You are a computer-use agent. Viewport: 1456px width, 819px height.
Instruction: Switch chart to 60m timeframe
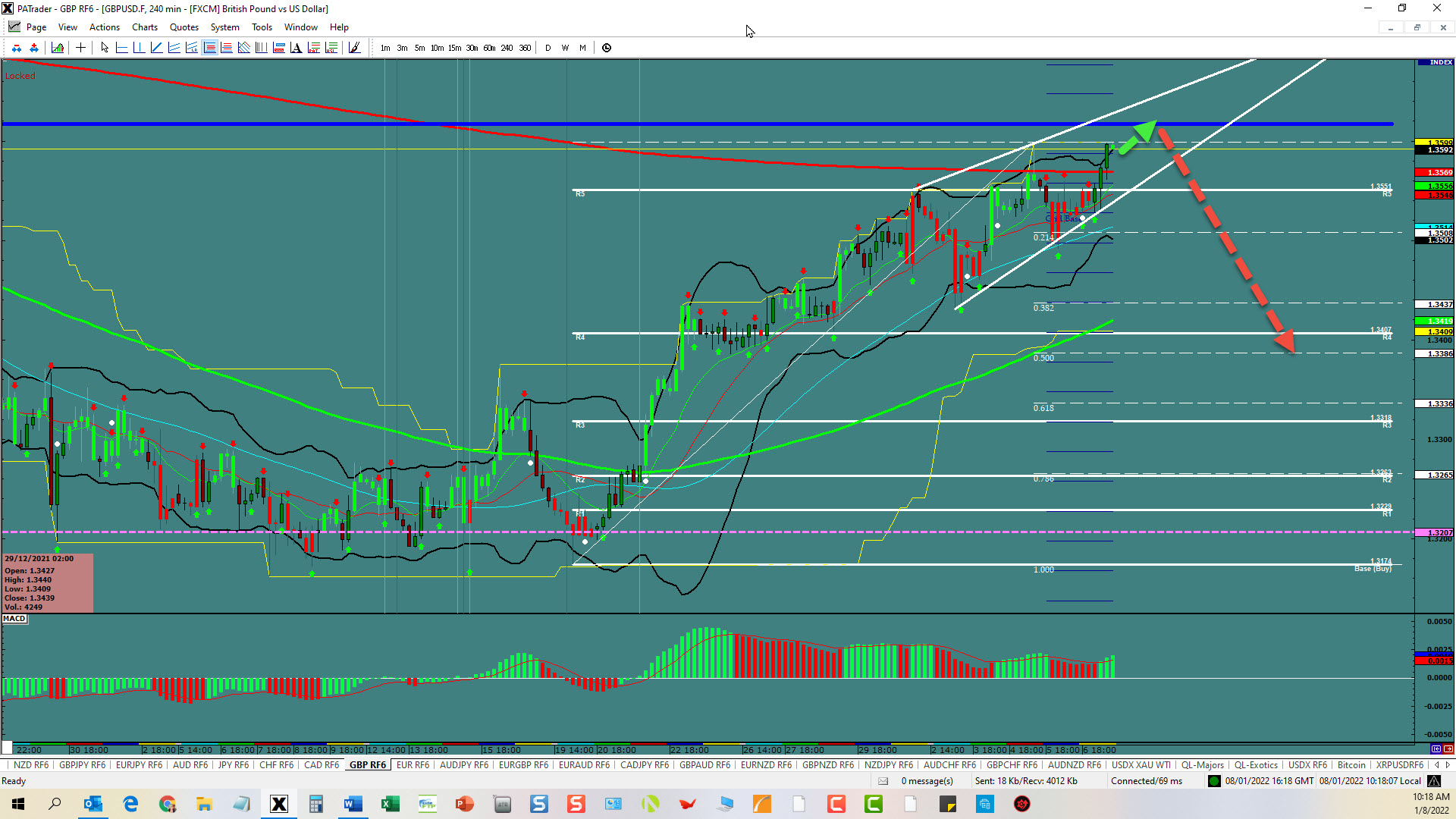point(489,48)
